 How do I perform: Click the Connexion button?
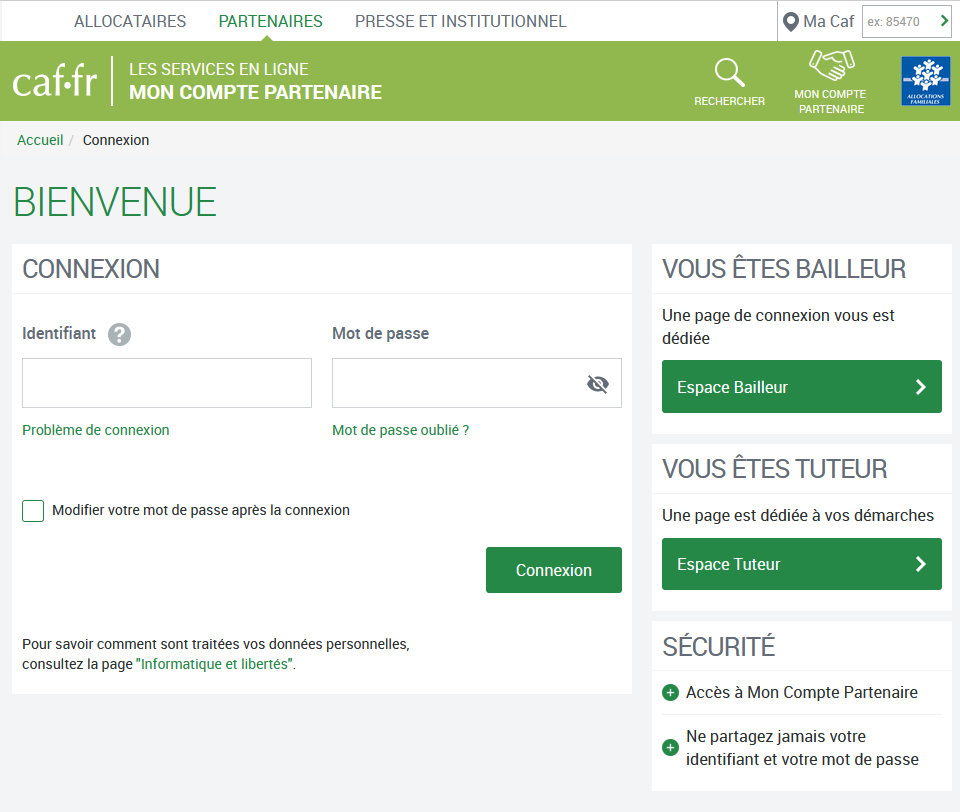click(x=553, y=569)
